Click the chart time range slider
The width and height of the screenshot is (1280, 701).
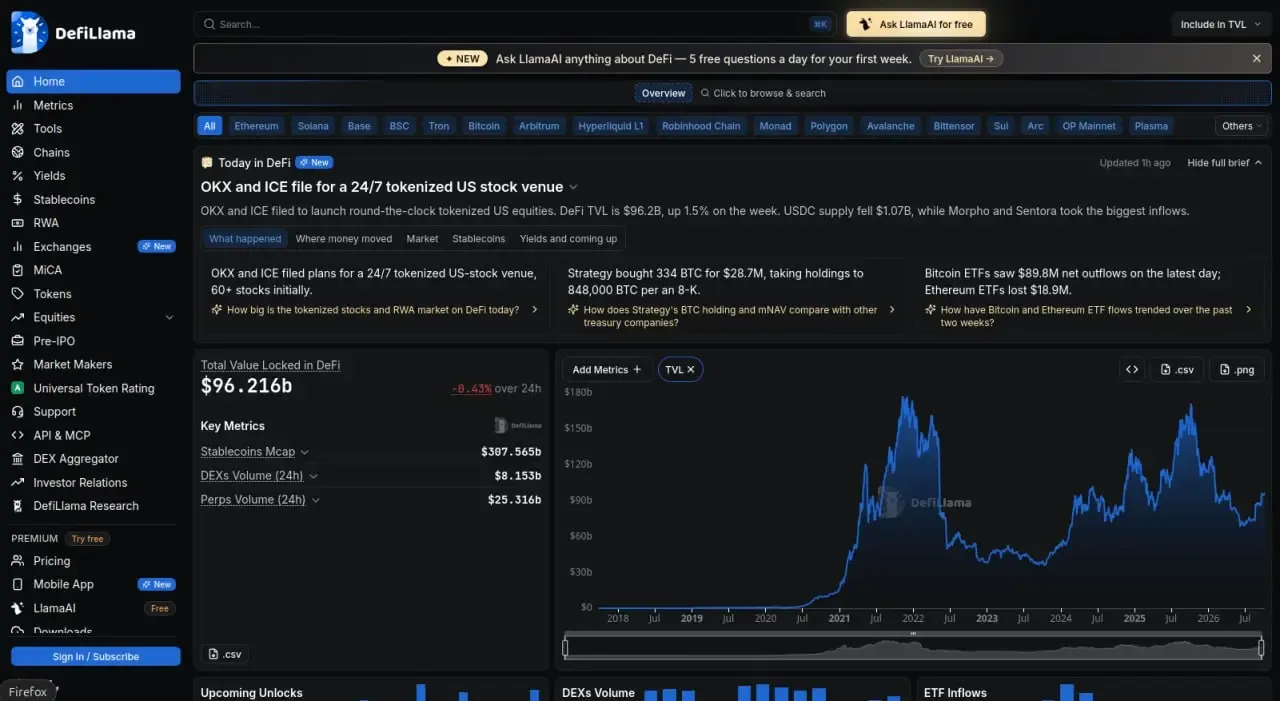[x=914, y=648]
